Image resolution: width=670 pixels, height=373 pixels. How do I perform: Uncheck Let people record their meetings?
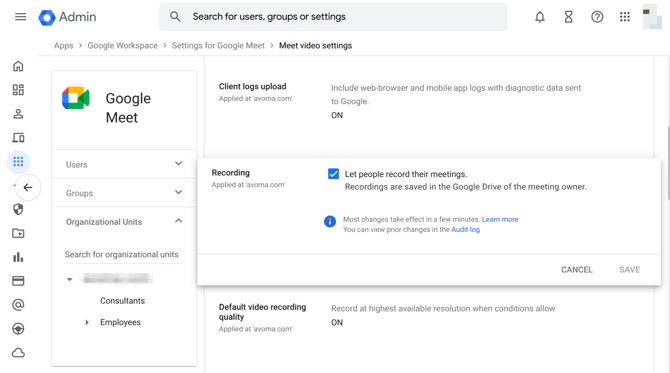[x=333, y=174]
